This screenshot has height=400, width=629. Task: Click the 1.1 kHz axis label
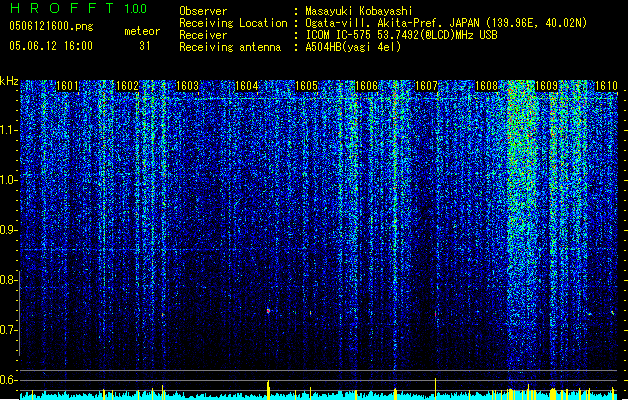coord(8,130)
